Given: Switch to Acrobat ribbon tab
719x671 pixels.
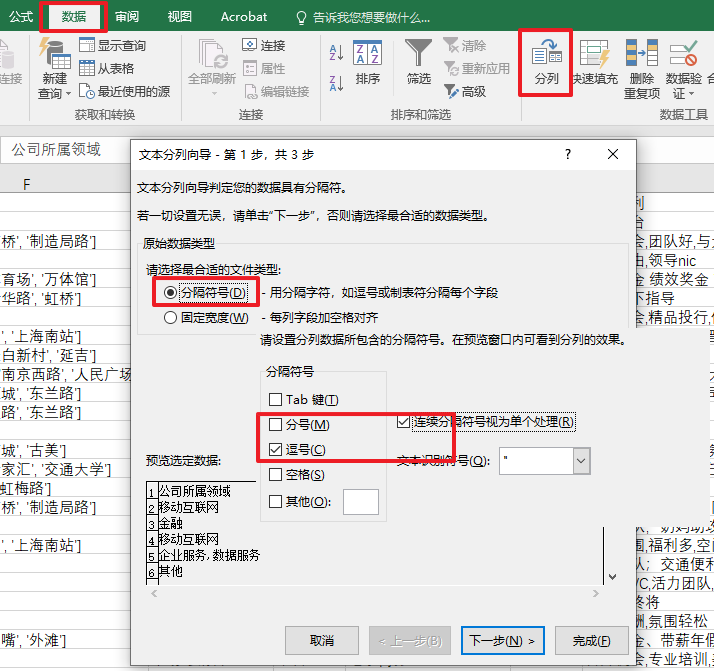Looking at the screenshot, I should pos(243,17).
